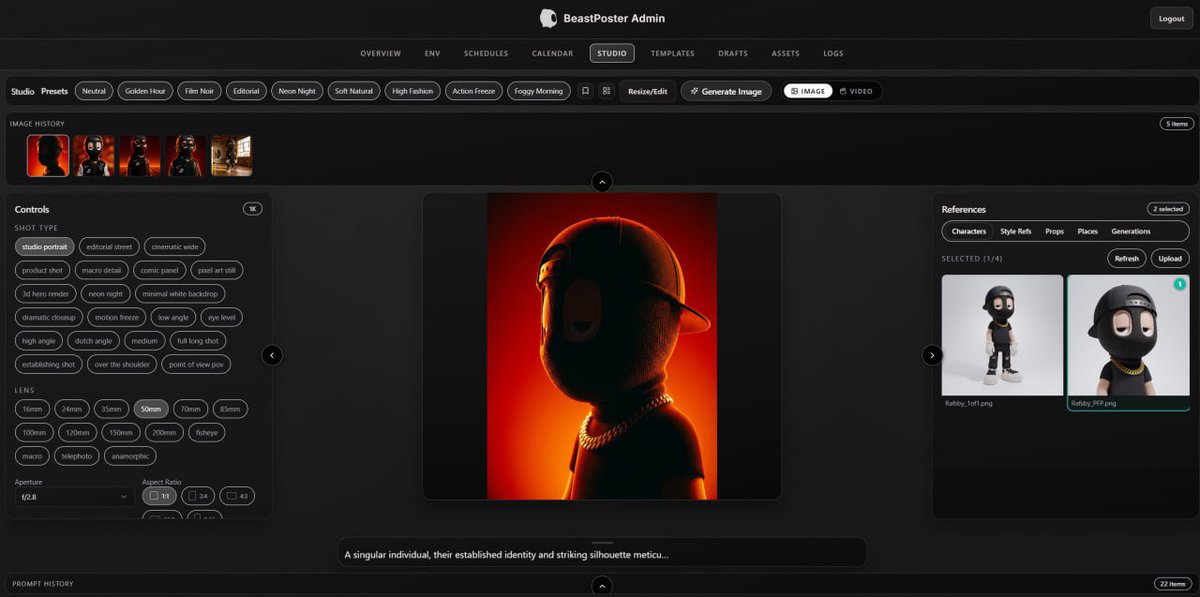The image size is (1200, 597).
Task: Click the 22 items prompt history badge
Action: (x=1171, y=584)
